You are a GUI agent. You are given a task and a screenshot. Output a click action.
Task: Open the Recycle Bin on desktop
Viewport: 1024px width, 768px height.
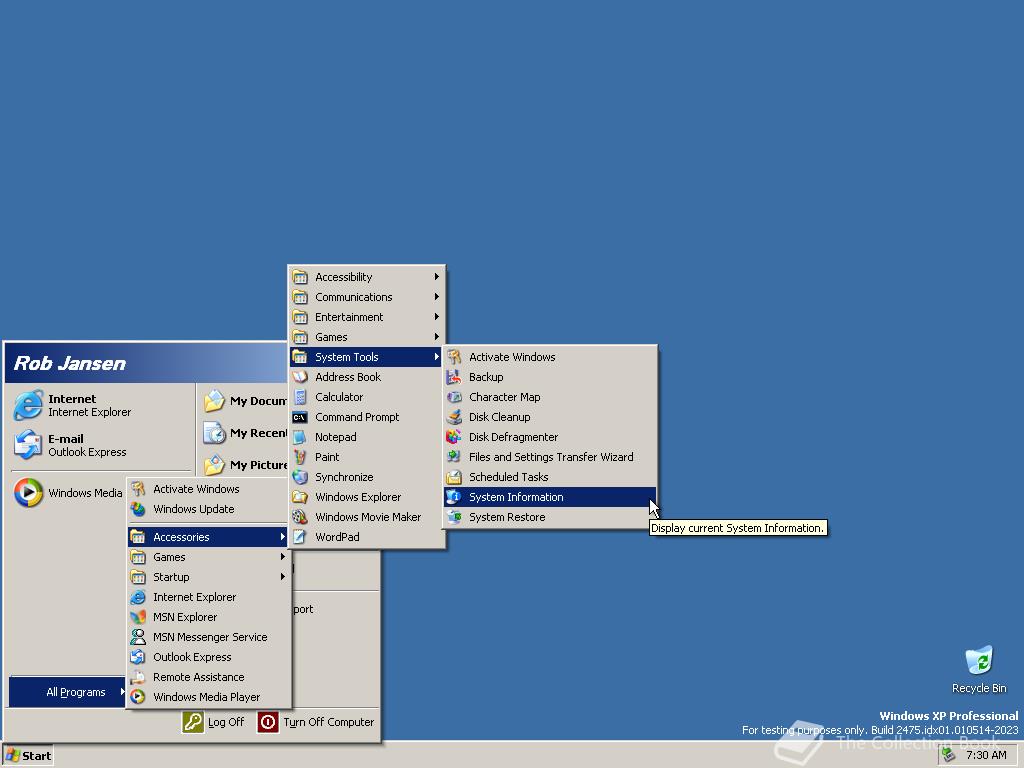point(979,669)
